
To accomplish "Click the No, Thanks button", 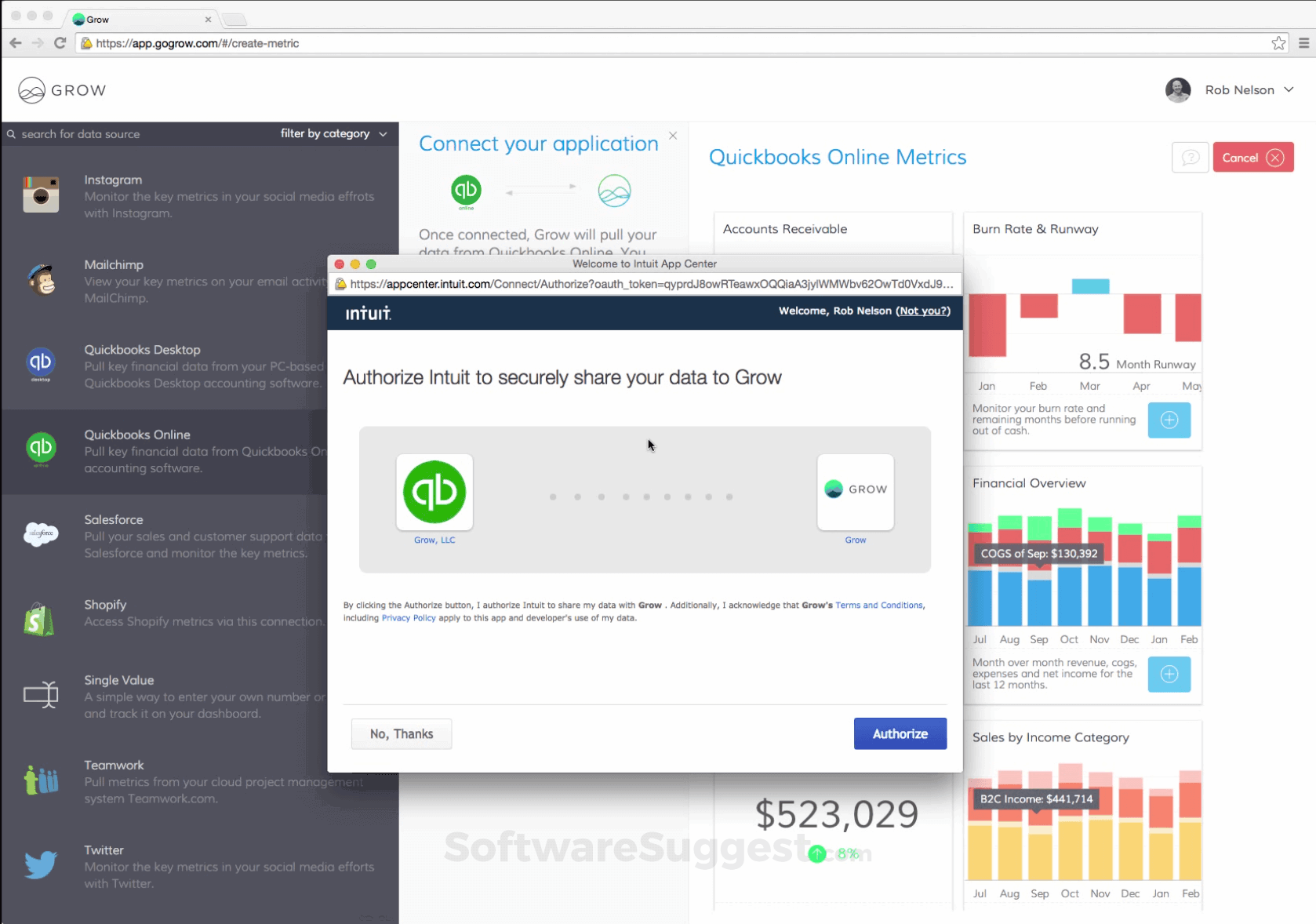I will pos(402,733).
